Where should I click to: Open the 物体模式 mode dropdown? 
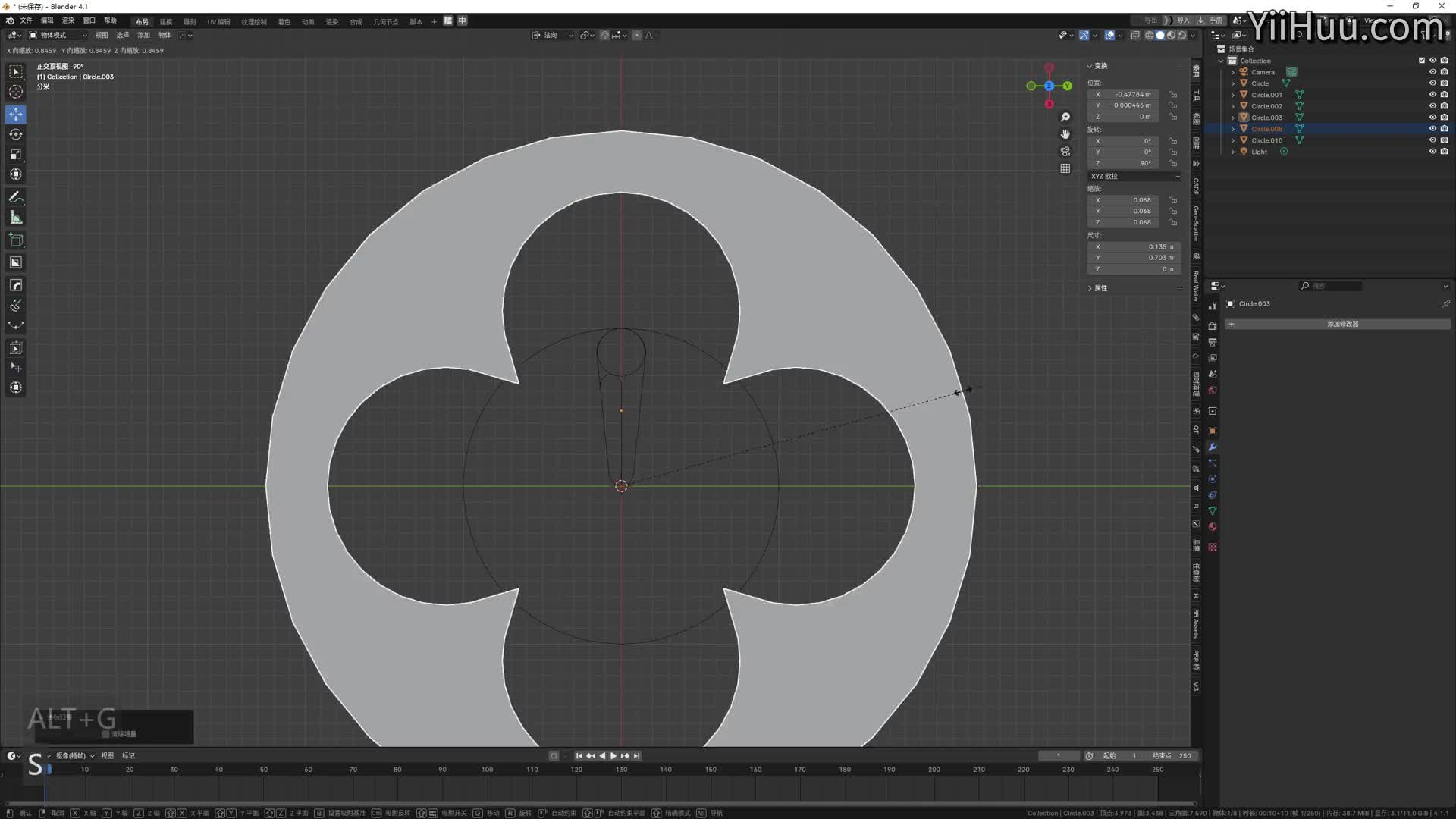(x=58, y=35)
